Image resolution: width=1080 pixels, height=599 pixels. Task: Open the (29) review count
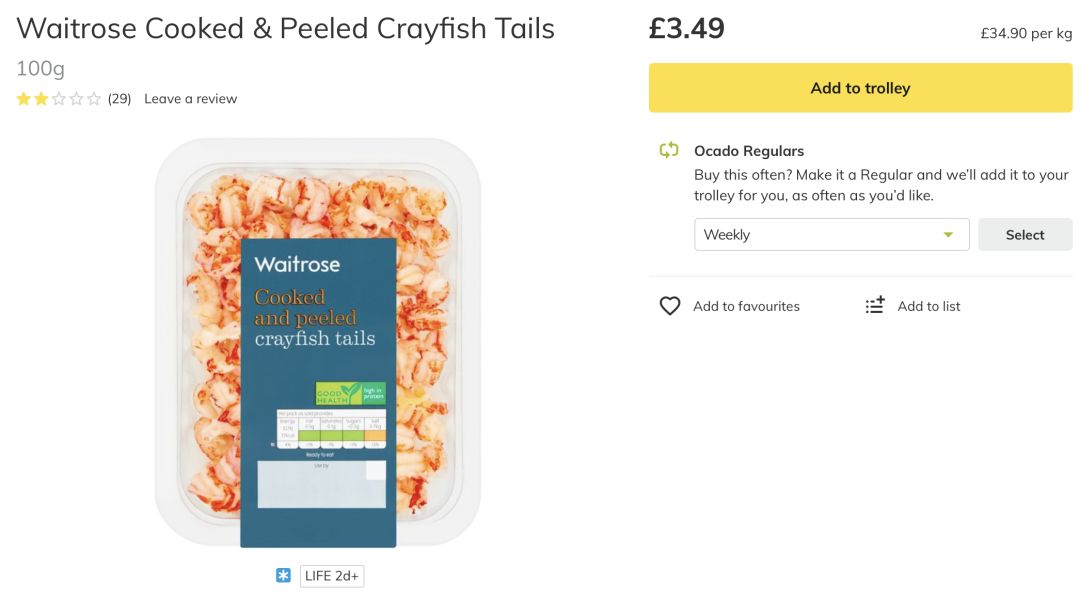[x=119, y=99]
